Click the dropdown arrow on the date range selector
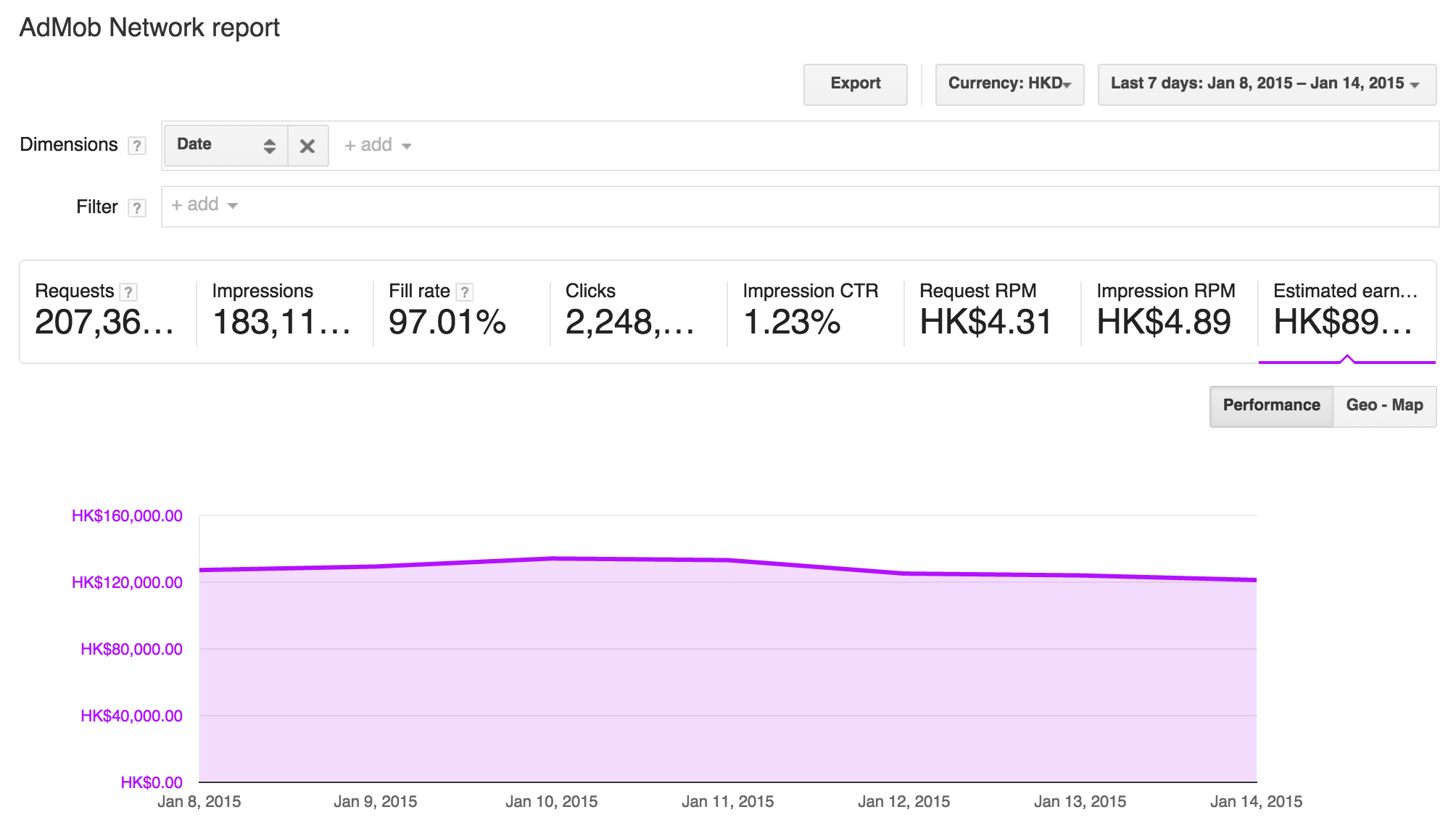Viewport: 1456px width, 828px height. point(1415,85)
